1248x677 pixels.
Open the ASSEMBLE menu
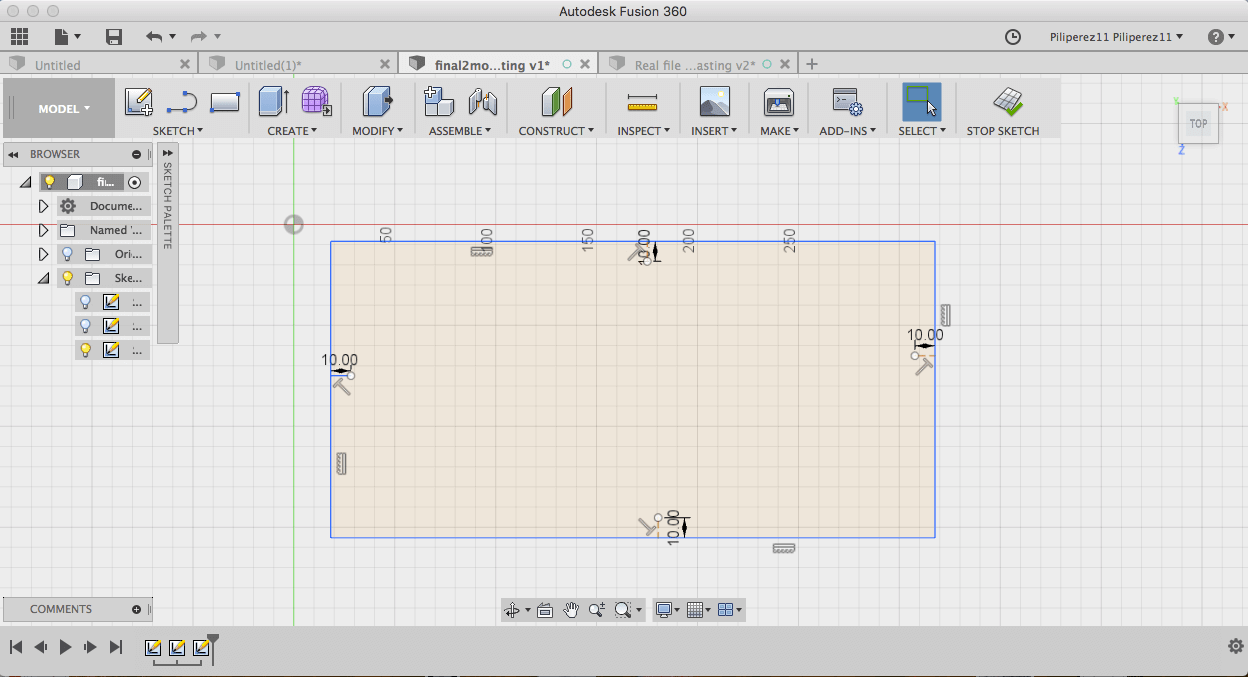[460, 131]
